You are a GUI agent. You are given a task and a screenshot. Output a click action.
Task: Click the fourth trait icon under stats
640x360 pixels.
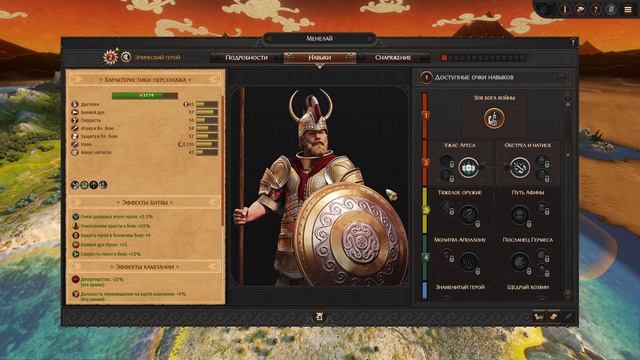coord(103,185)
